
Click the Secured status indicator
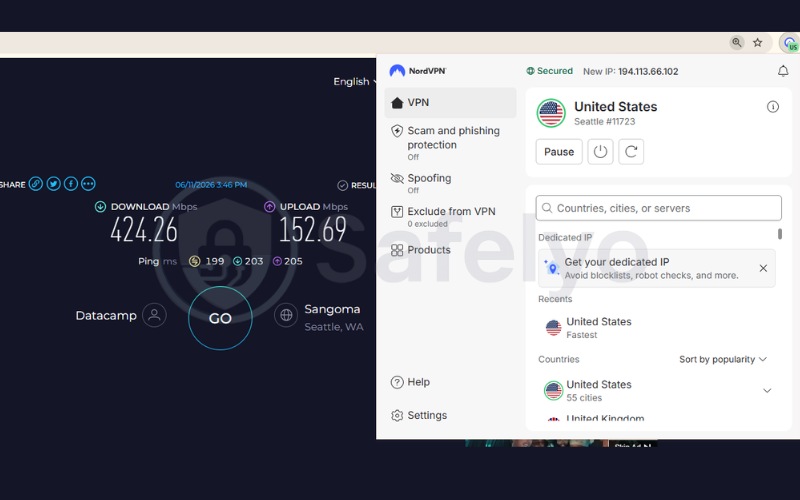point(549,71)
